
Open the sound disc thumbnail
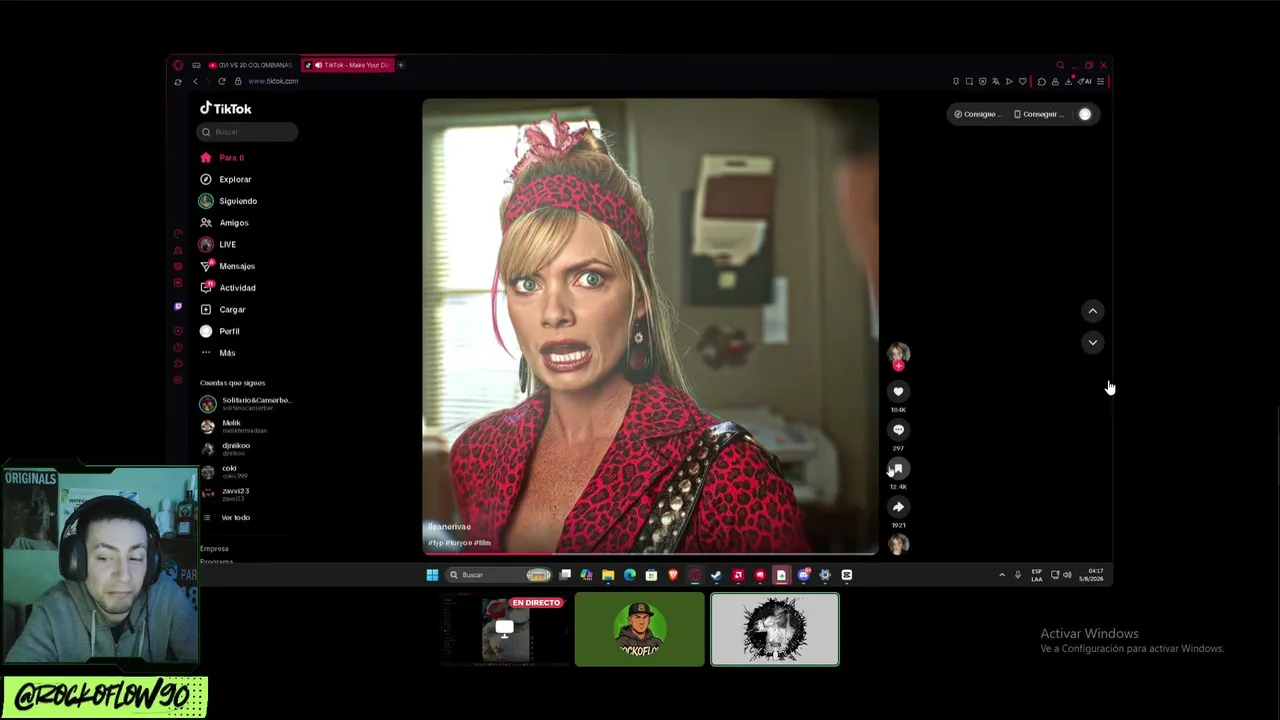point(899,544)
